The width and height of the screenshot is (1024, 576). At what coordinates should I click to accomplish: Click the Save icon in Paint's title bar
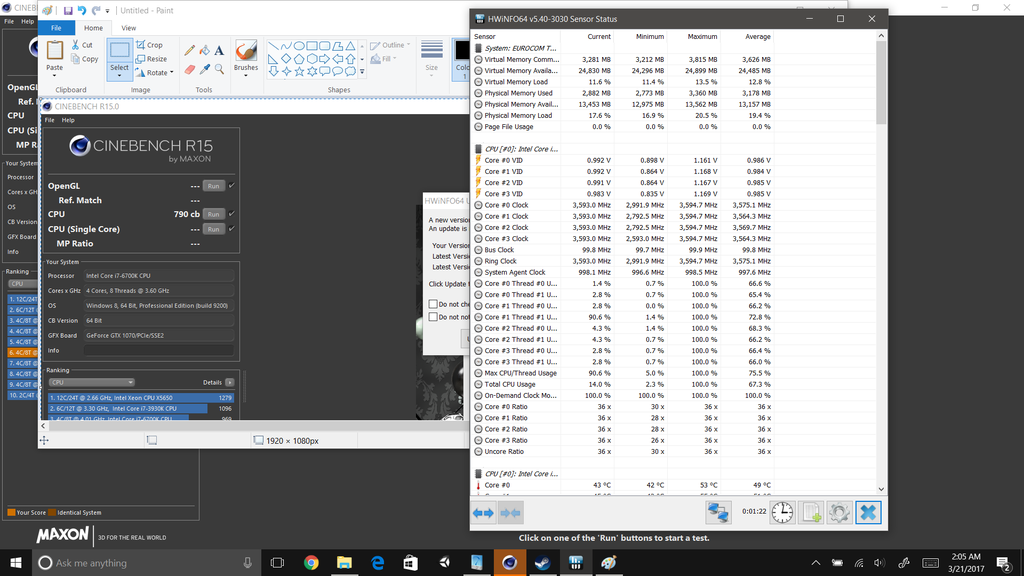[x=68, y=10]
